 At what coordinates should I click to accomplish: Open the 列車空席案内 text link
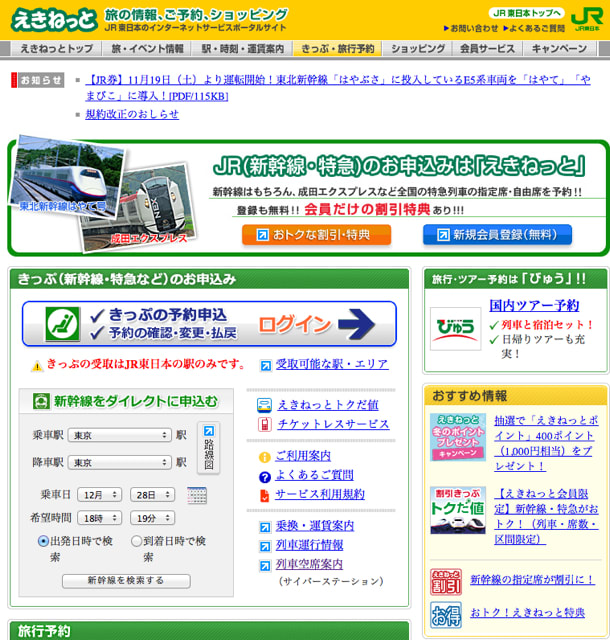point(309,564)
